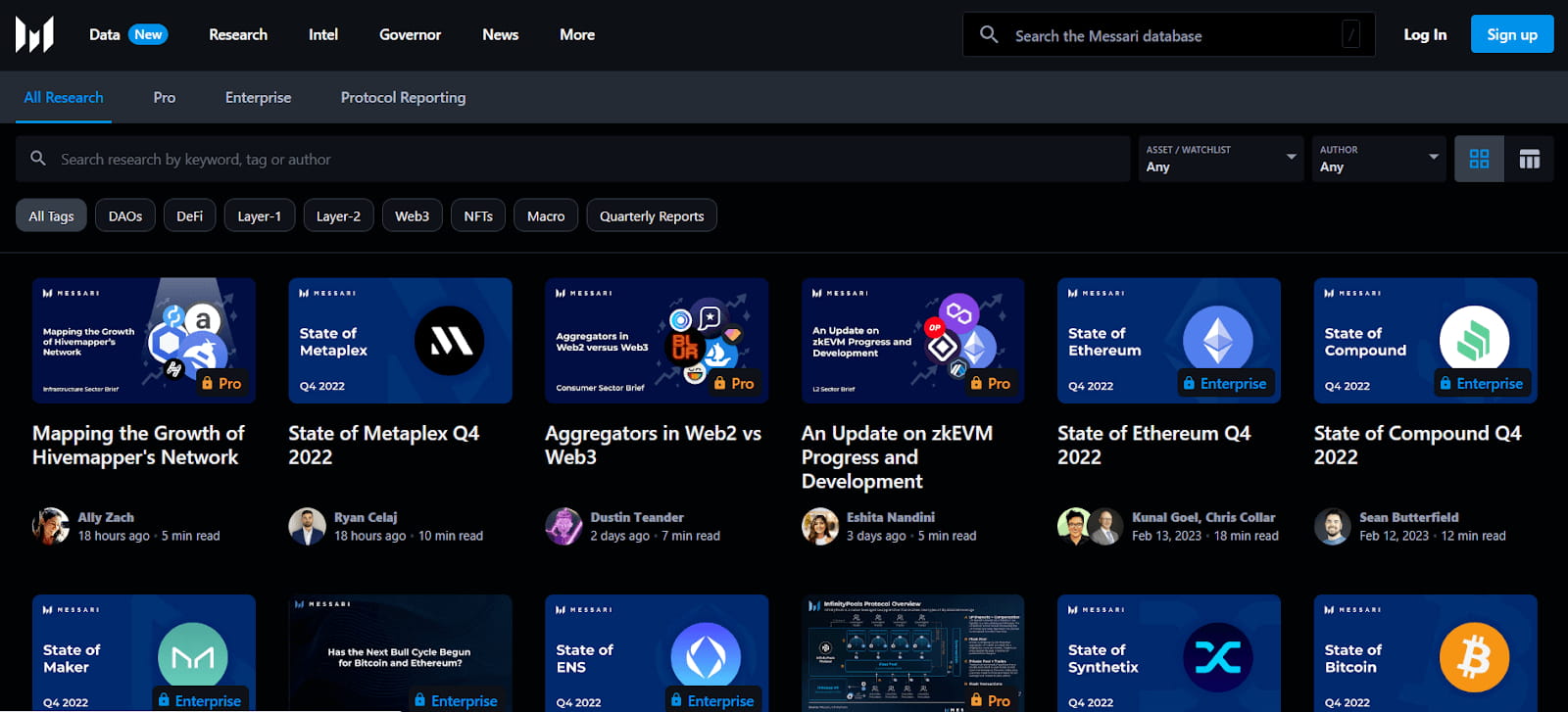
Task: Filter by the Web3 tag
Action: [412, 215]
